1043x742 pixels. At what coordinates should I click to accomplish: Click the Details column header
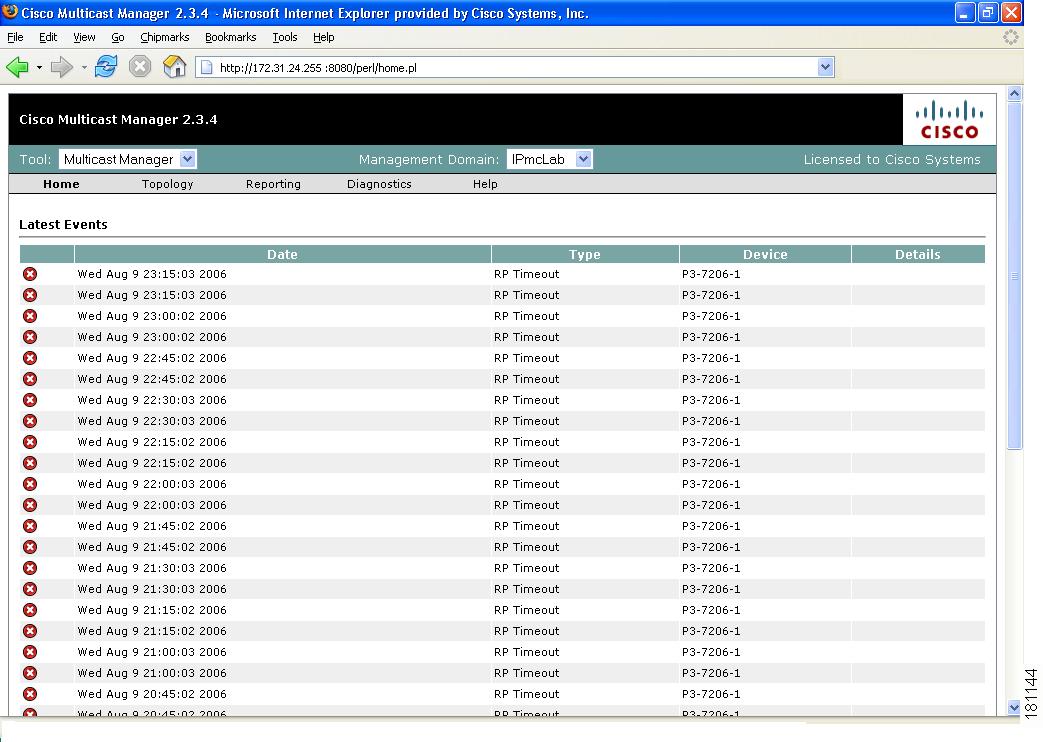coord(918,254)
